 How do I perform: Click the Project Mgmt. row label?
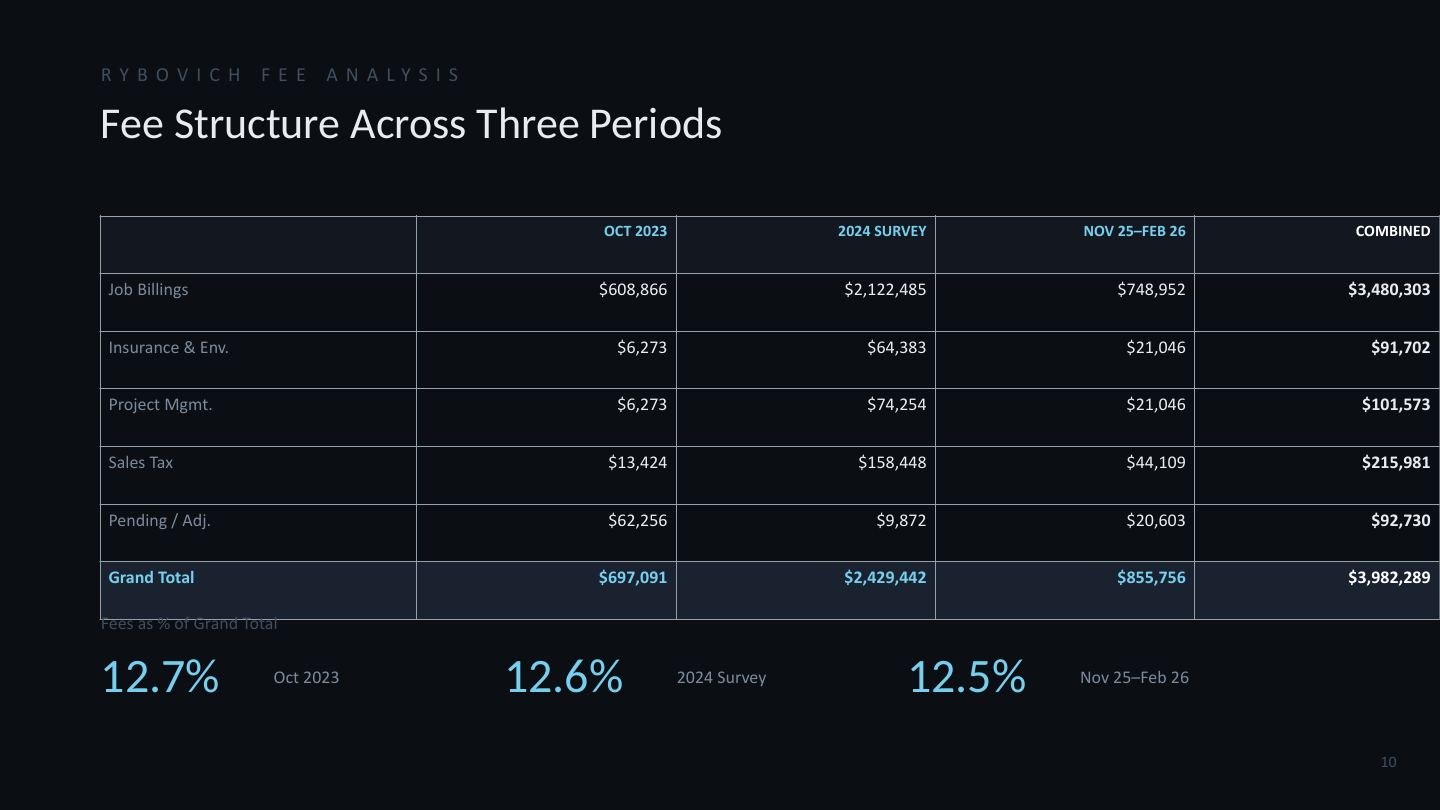[160, 405]
